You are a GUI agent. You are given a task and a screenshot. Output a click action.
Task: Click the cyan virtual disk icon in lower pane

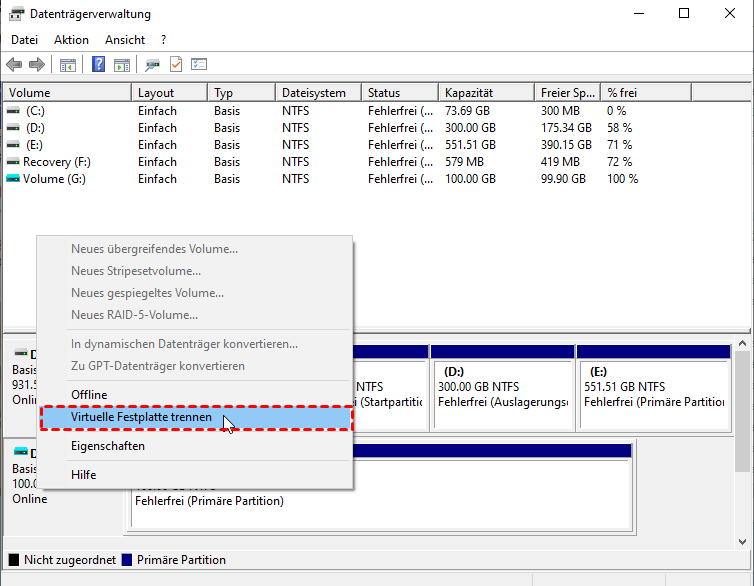coord(21,452)
